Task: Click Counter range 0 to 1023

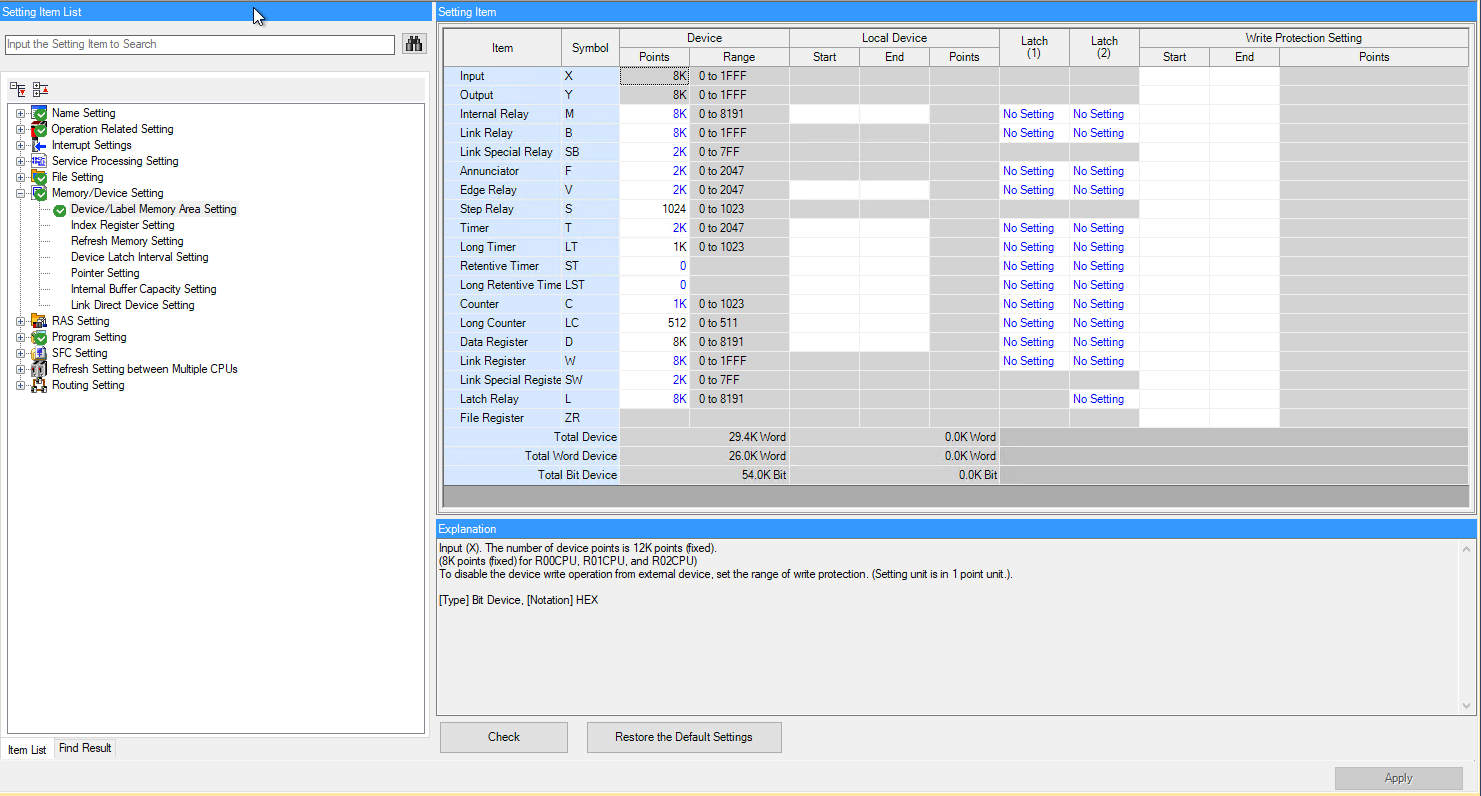Action: (739, 304)
